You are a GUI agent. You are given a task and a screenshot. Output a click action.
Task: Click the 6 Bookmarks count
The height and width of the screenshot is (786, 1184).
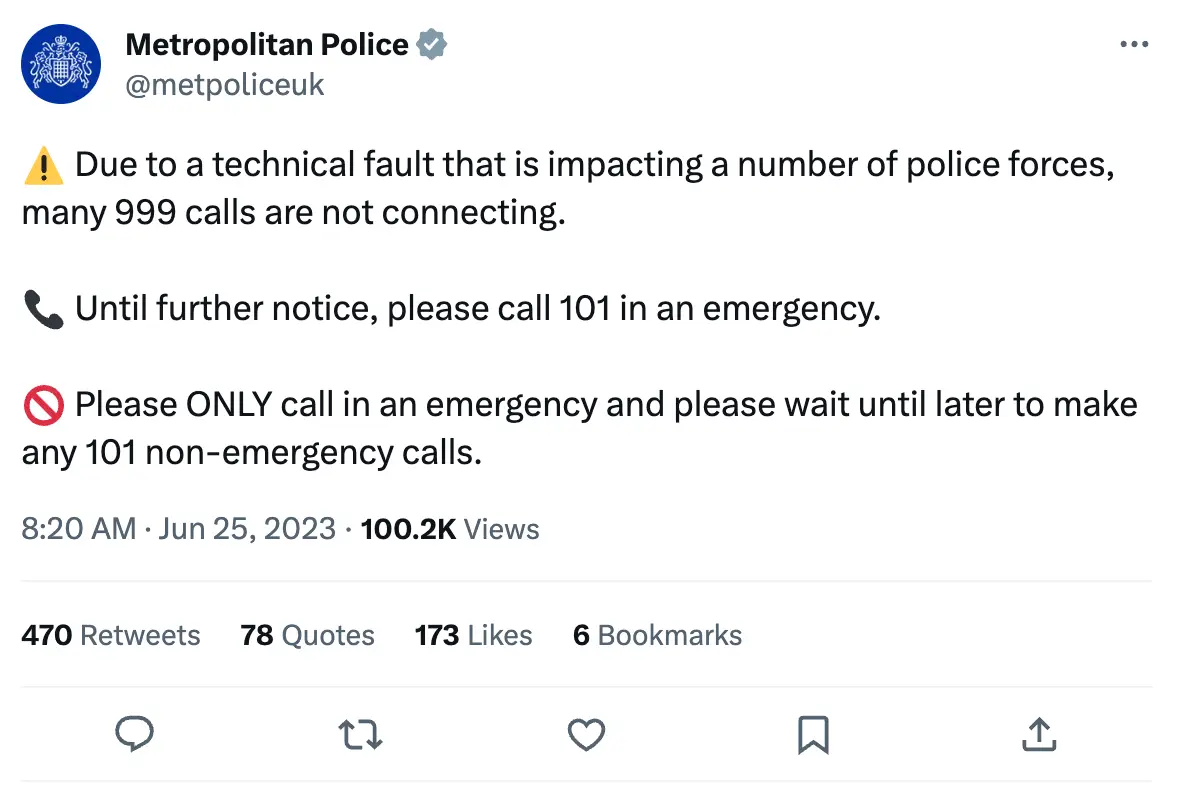tap(657, 635)
